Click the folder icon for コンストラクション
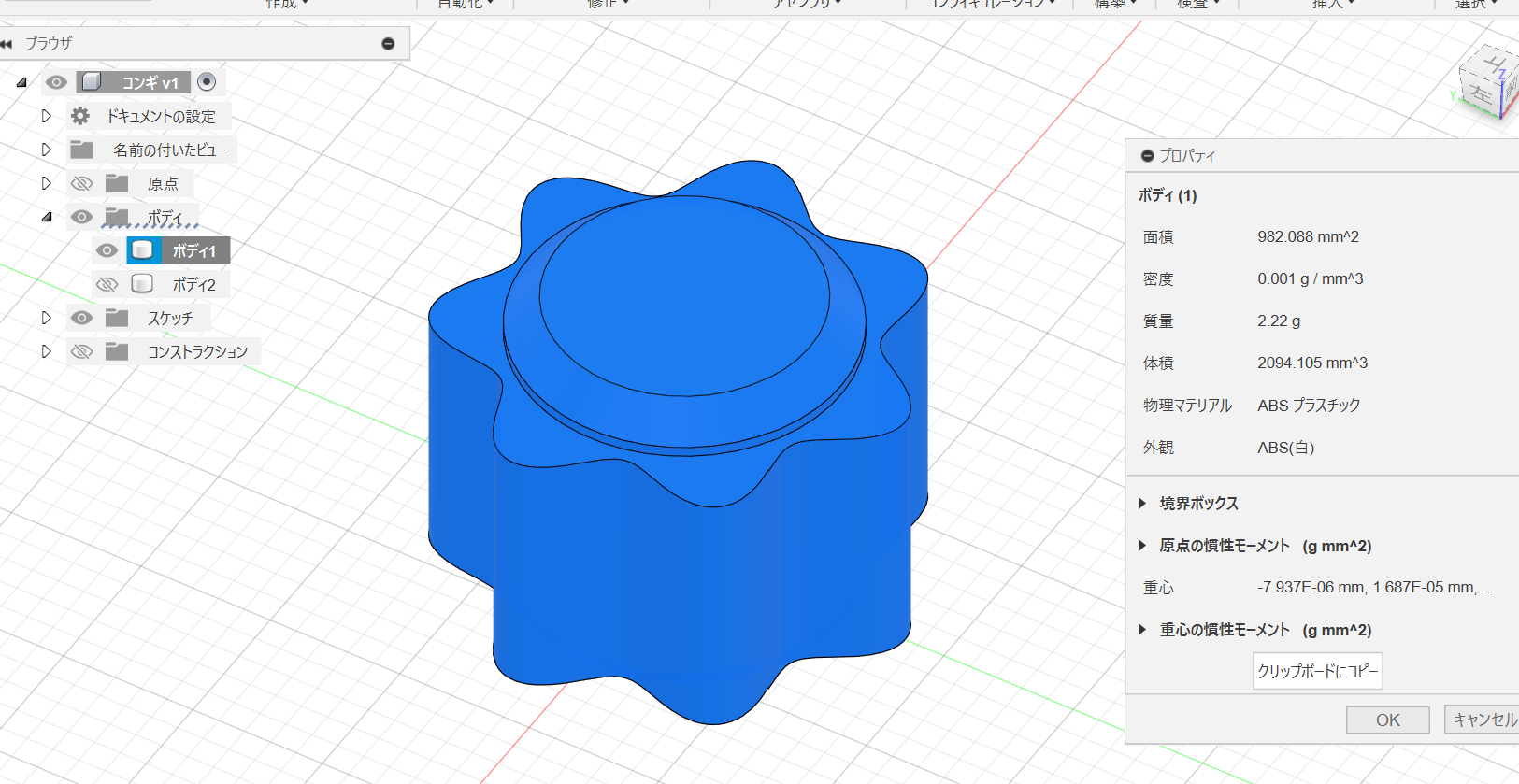Image resolution: width=1519 pixels, height=784 pixels. click(117, 351)
